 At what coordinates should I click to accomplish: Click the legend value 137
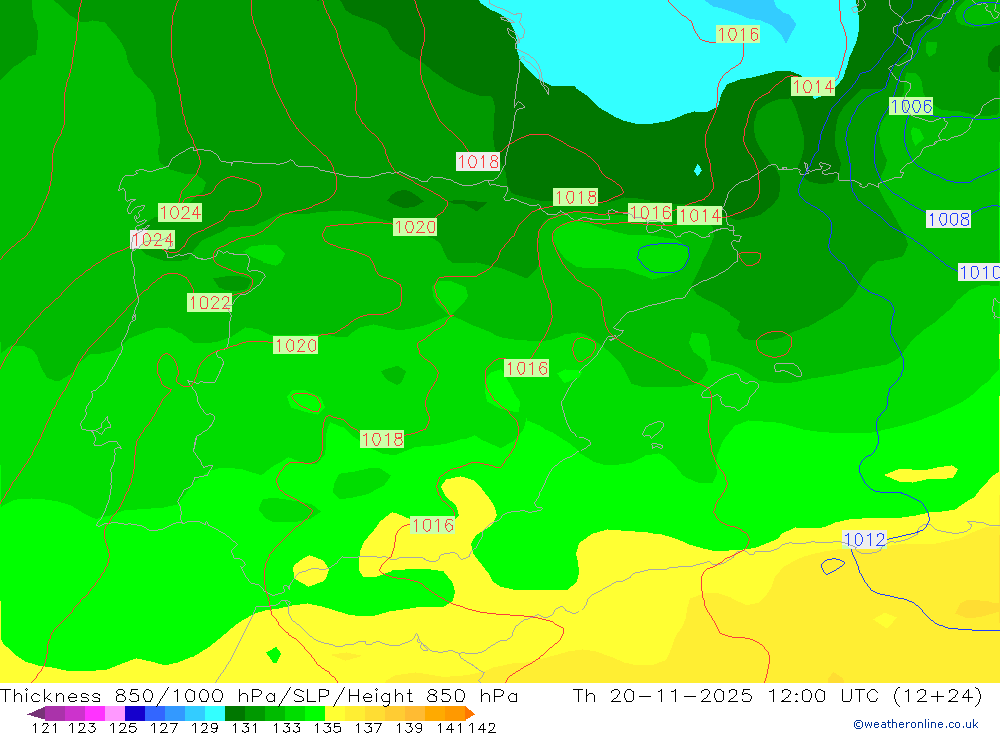368,727
